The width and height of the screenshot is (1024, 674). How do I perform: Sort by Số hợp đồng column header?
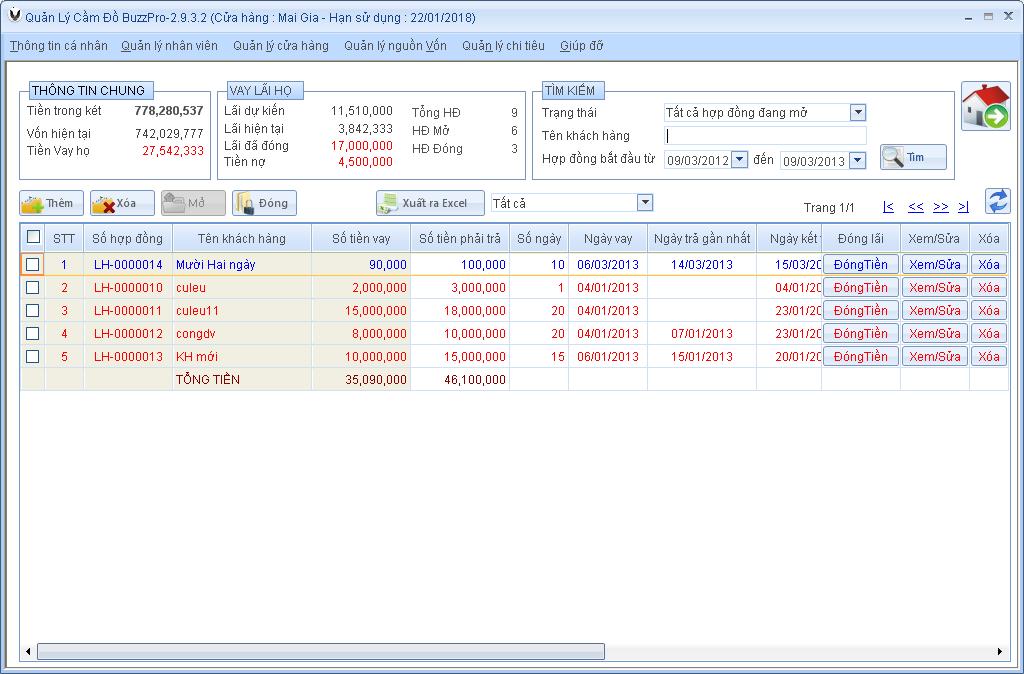coord(127,238)
